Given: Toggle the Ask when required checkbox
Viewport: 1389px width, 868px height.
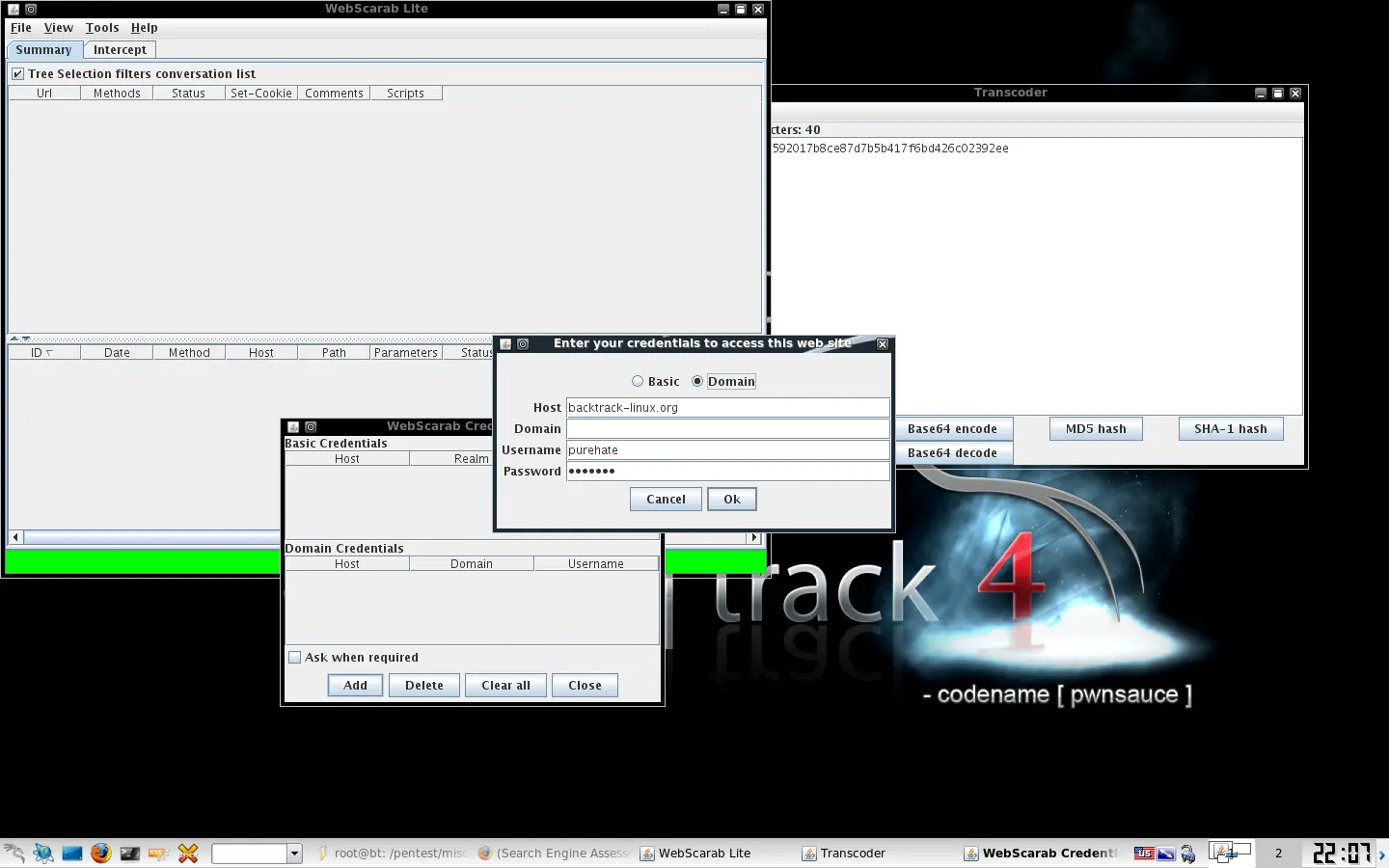Looking at the screenshot, I should point(294,658).
